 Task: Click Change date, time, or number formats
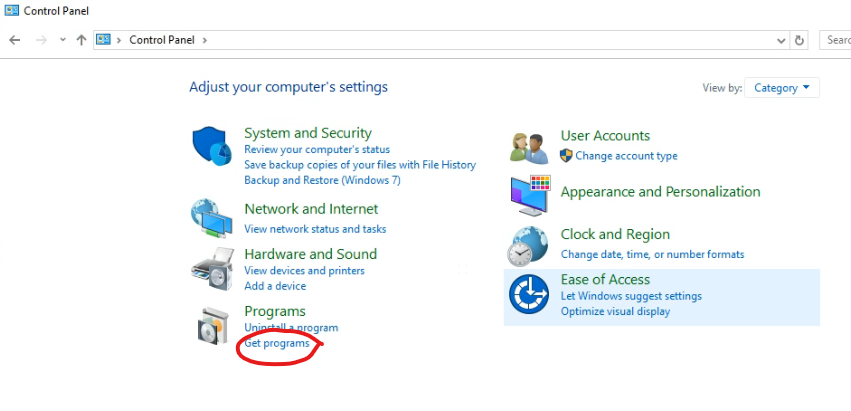point(652,254)
